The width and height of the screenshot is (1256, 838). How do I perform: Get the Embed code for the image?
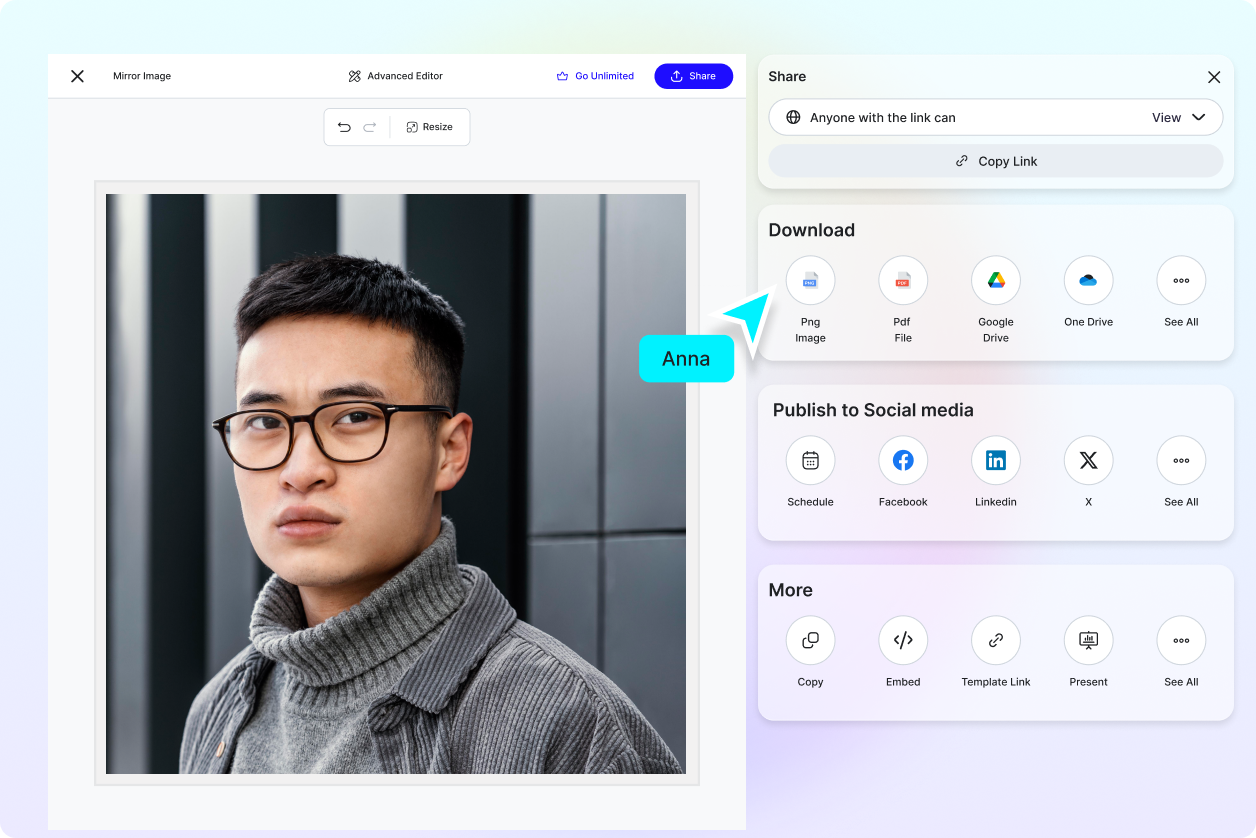902,640
